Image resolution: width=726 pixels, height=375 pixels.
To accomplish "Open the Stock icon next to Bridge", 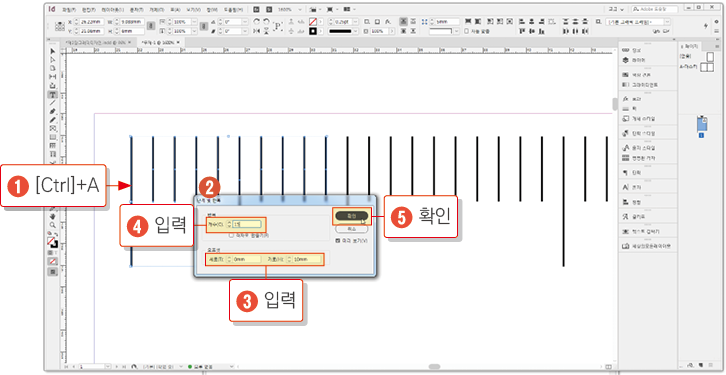I will pyautogui.click(x=269, y=9).
